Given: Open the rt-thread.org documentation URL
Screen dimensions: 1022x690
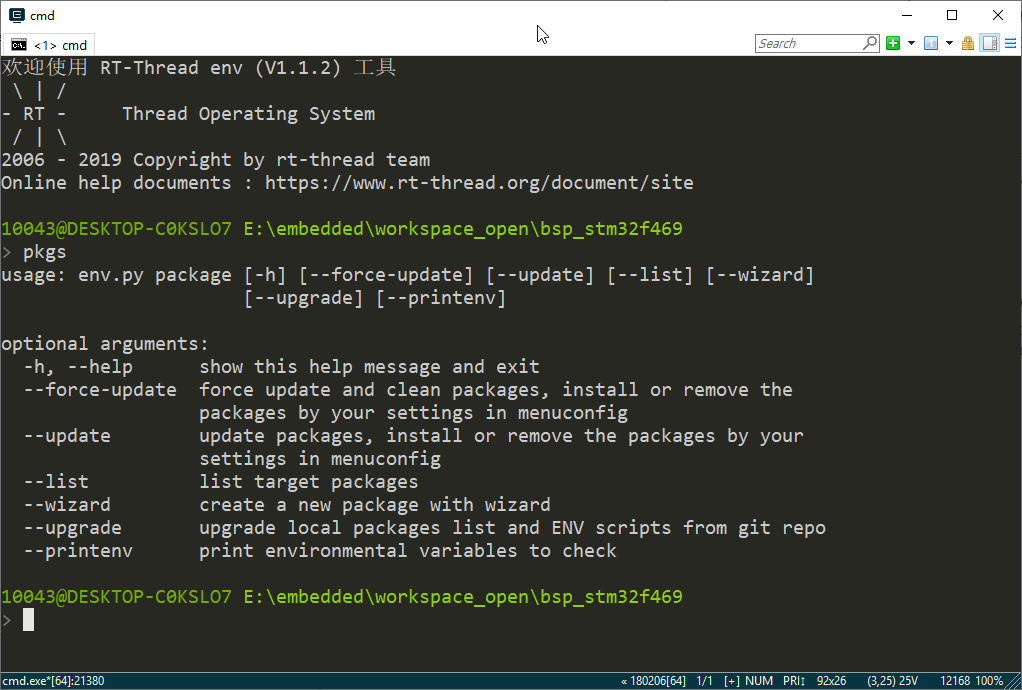Looking at the screenshot, I should click(479, 183).
